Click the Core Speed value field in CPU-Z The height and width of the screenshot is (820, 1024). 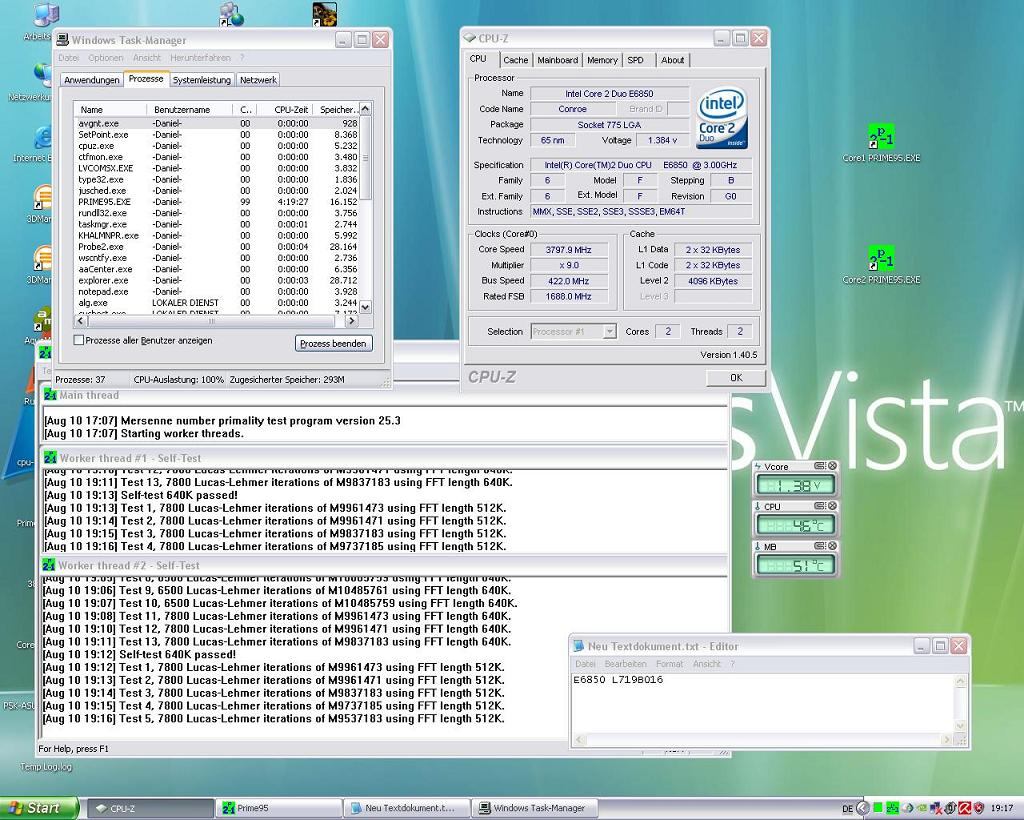[569, 249]
